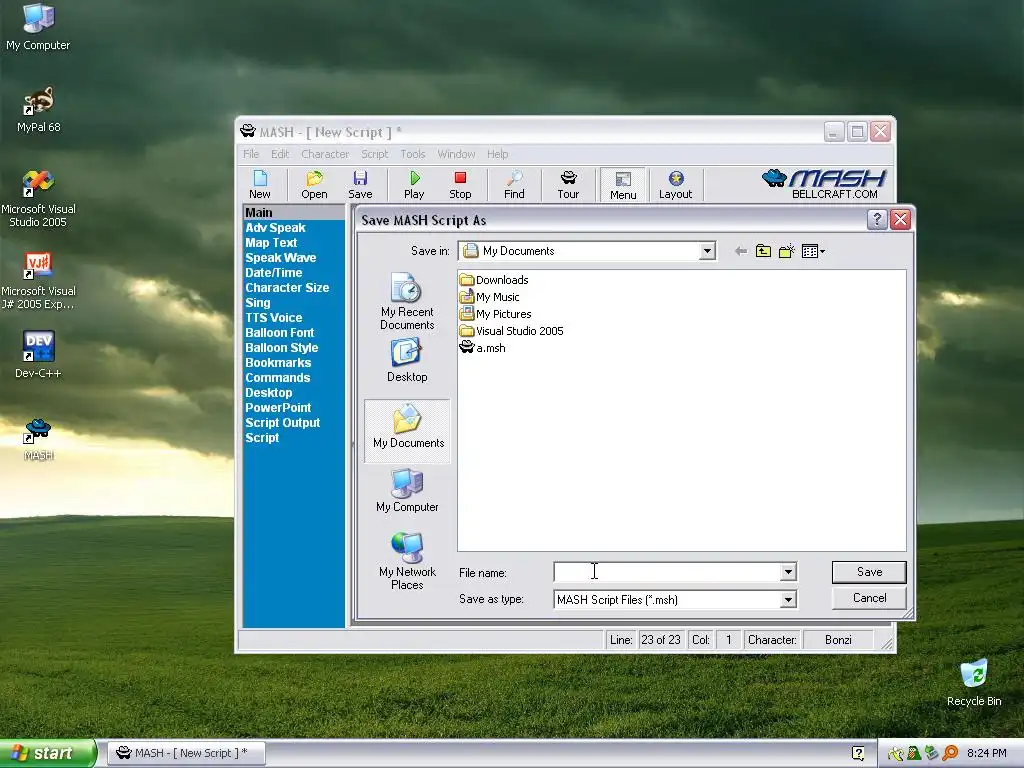Screen dimensions: 1024x768
Task: Select the My Music folder
Action: (489, 297)
